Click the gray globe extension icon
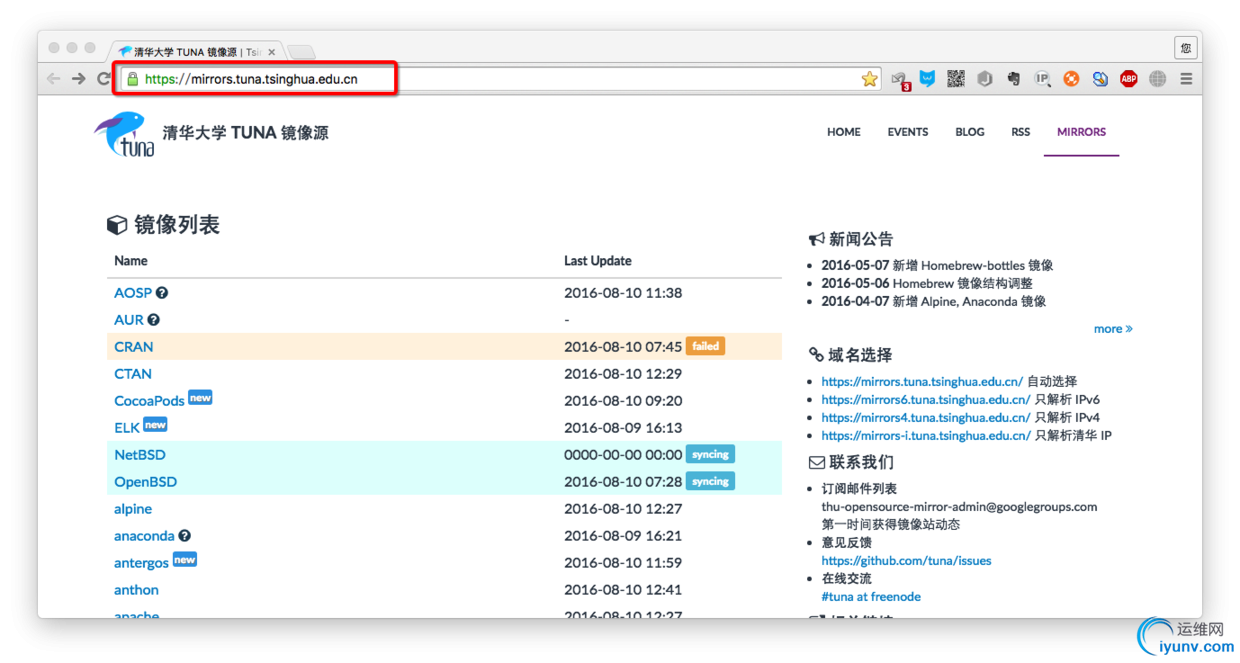This screenshot has width=1240, height=663. coord(1157,78)
